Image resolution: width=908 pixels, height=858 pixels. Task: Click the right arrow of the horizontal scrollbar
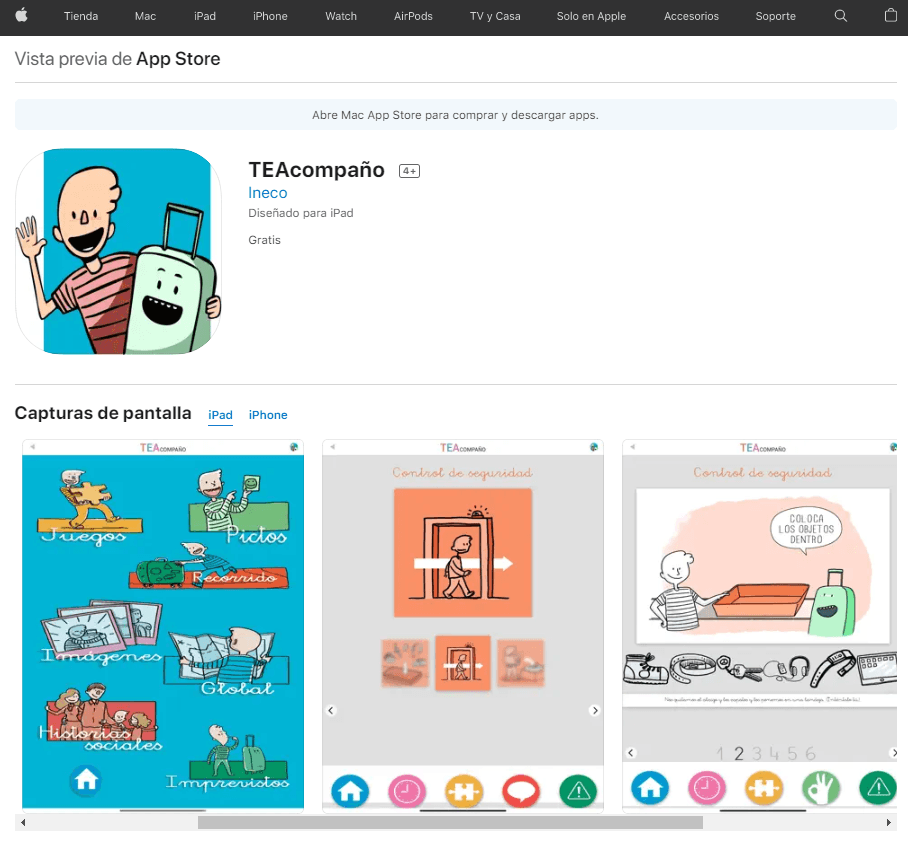(x=889, y=822)
